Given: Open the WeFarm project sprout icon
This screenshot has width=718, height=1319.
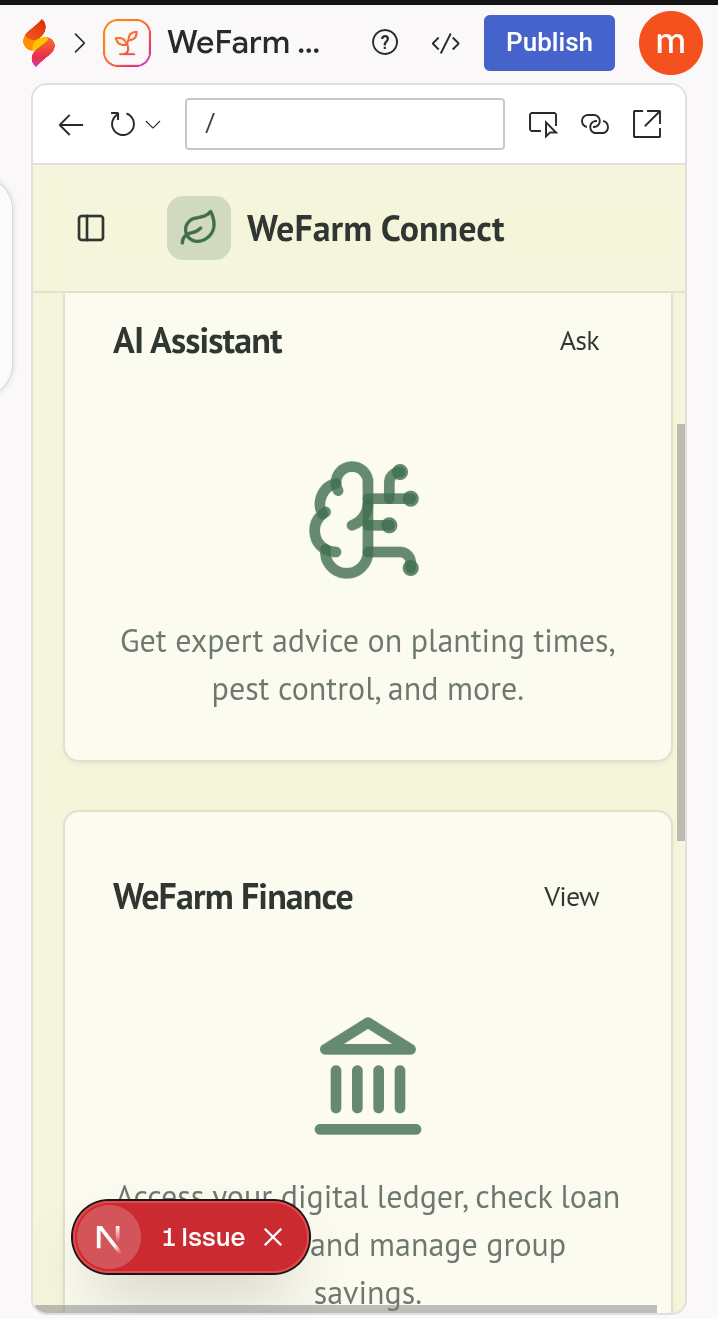Looking at the screenshot, I should coord(127,43).
